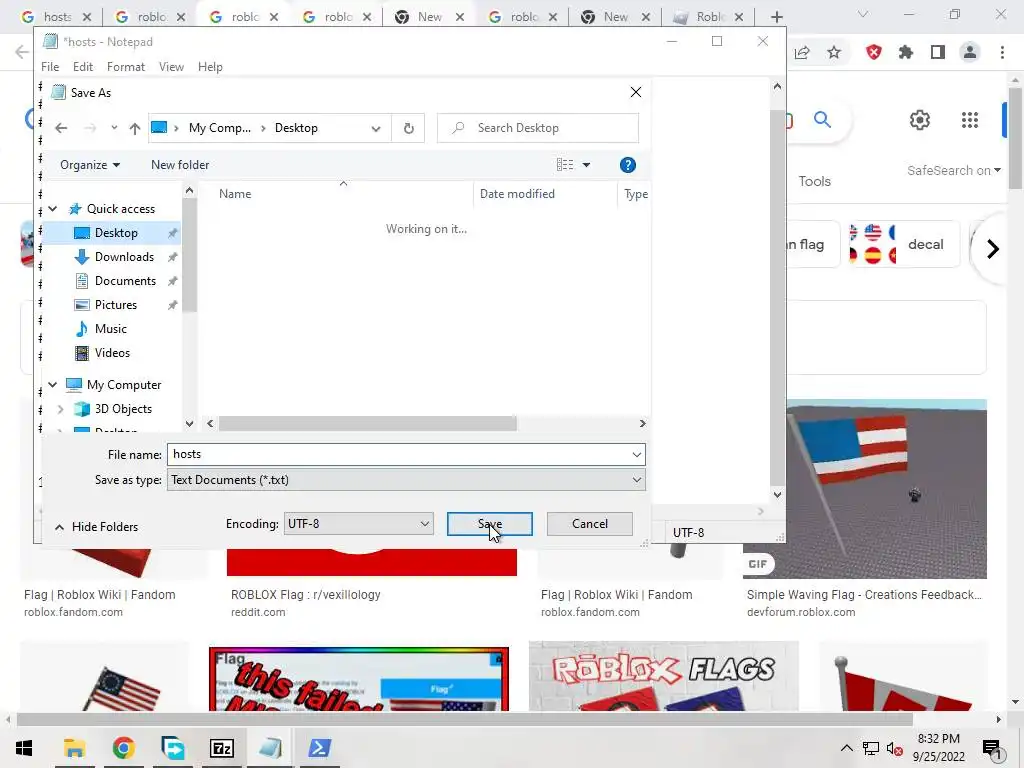Image resolution: width=1024 pixels, height=768 pixels.
Task: Click the Save button
Action: [490, 524]
